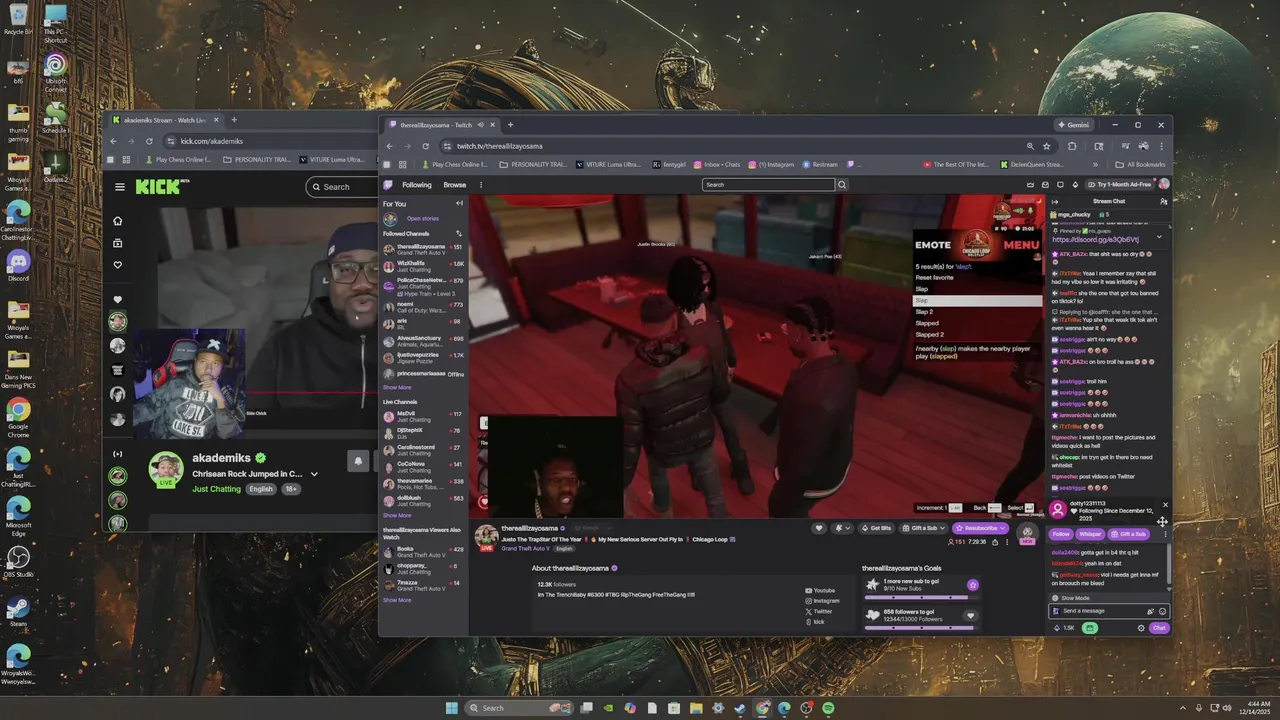Image resolution: width=1280 pixels, height=720 pixels.
Task: Open the Twitch home logo
Action: tap(389, 185)
